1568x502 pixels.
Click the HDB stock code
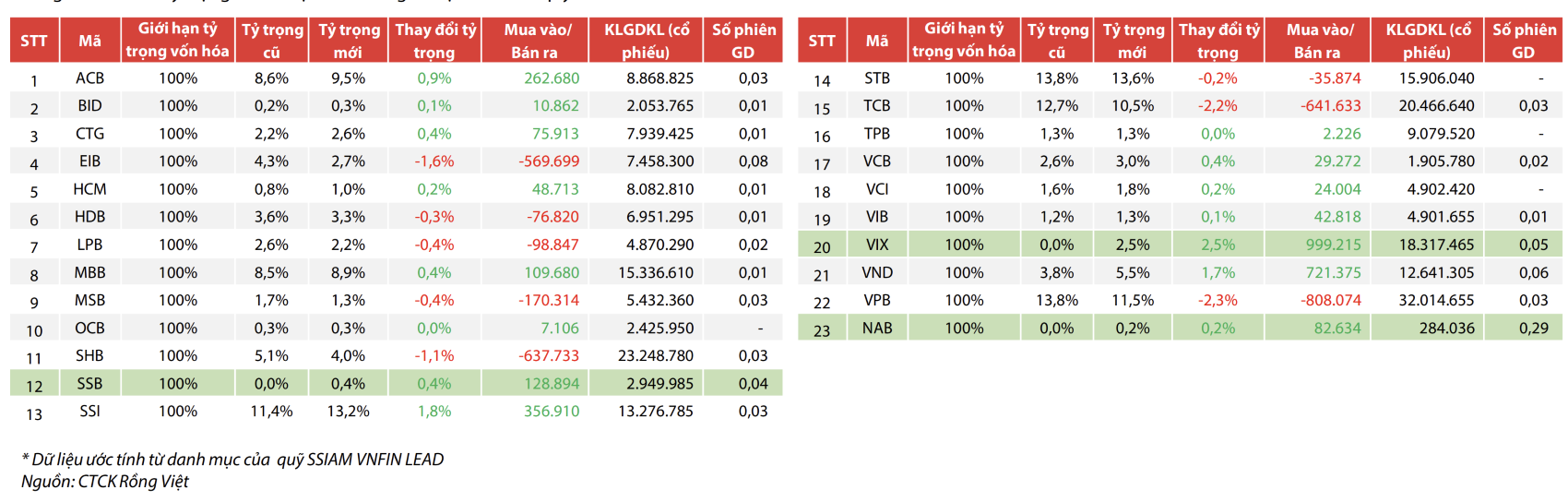(89, 217)
